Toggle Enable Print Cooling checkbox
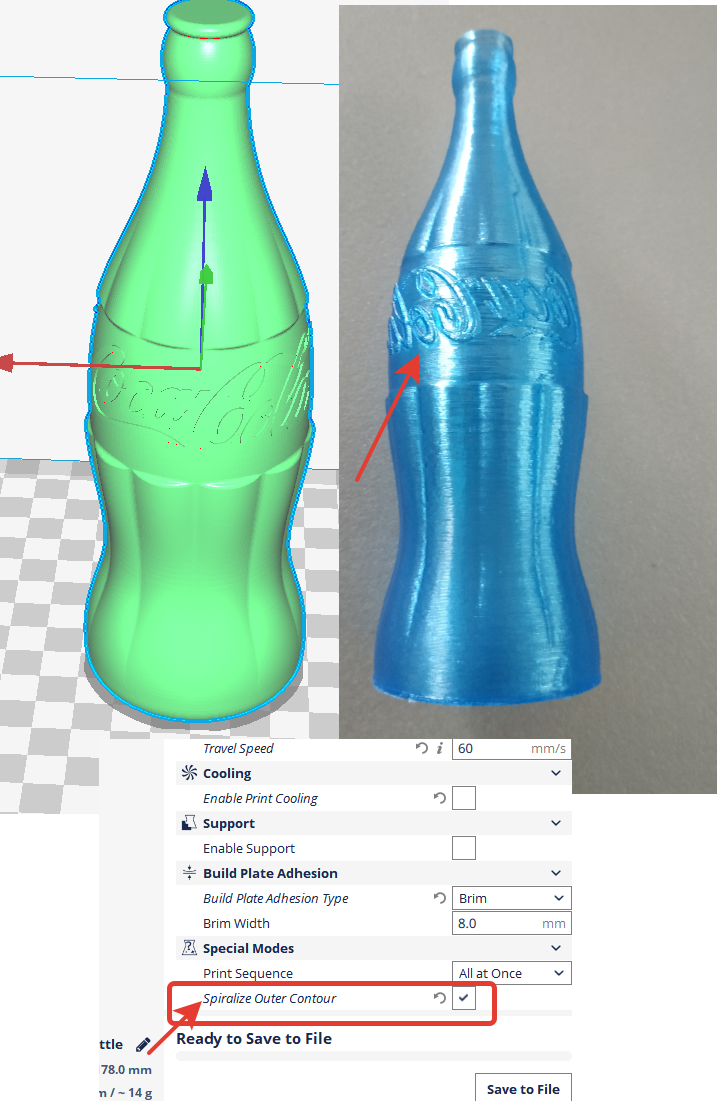Image resolution: width=718 pixels, height=1102 pixels. (464, 798)
